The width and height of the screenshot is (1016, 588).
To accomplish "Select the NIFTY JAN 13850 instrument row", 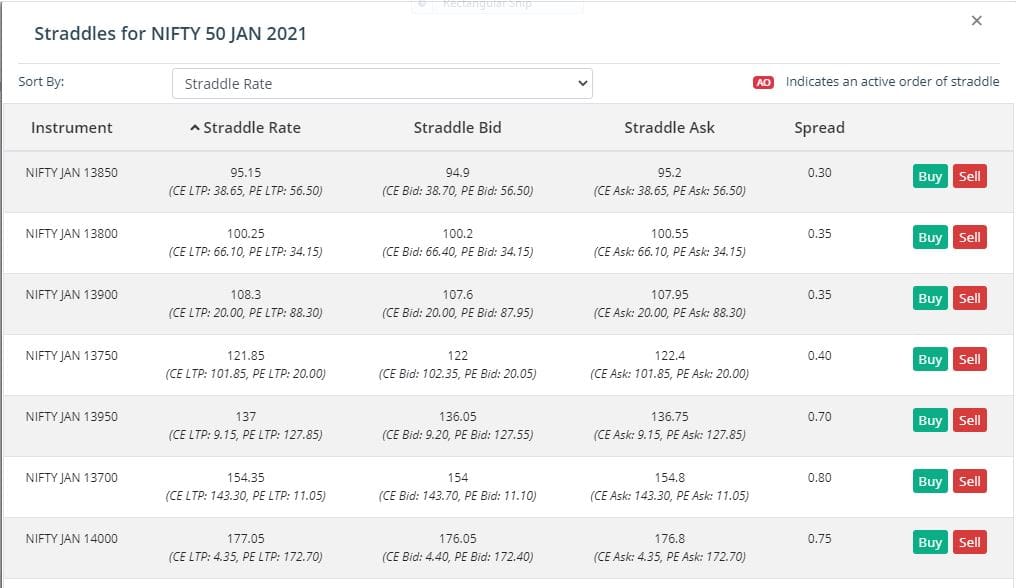I will [508, 182].
